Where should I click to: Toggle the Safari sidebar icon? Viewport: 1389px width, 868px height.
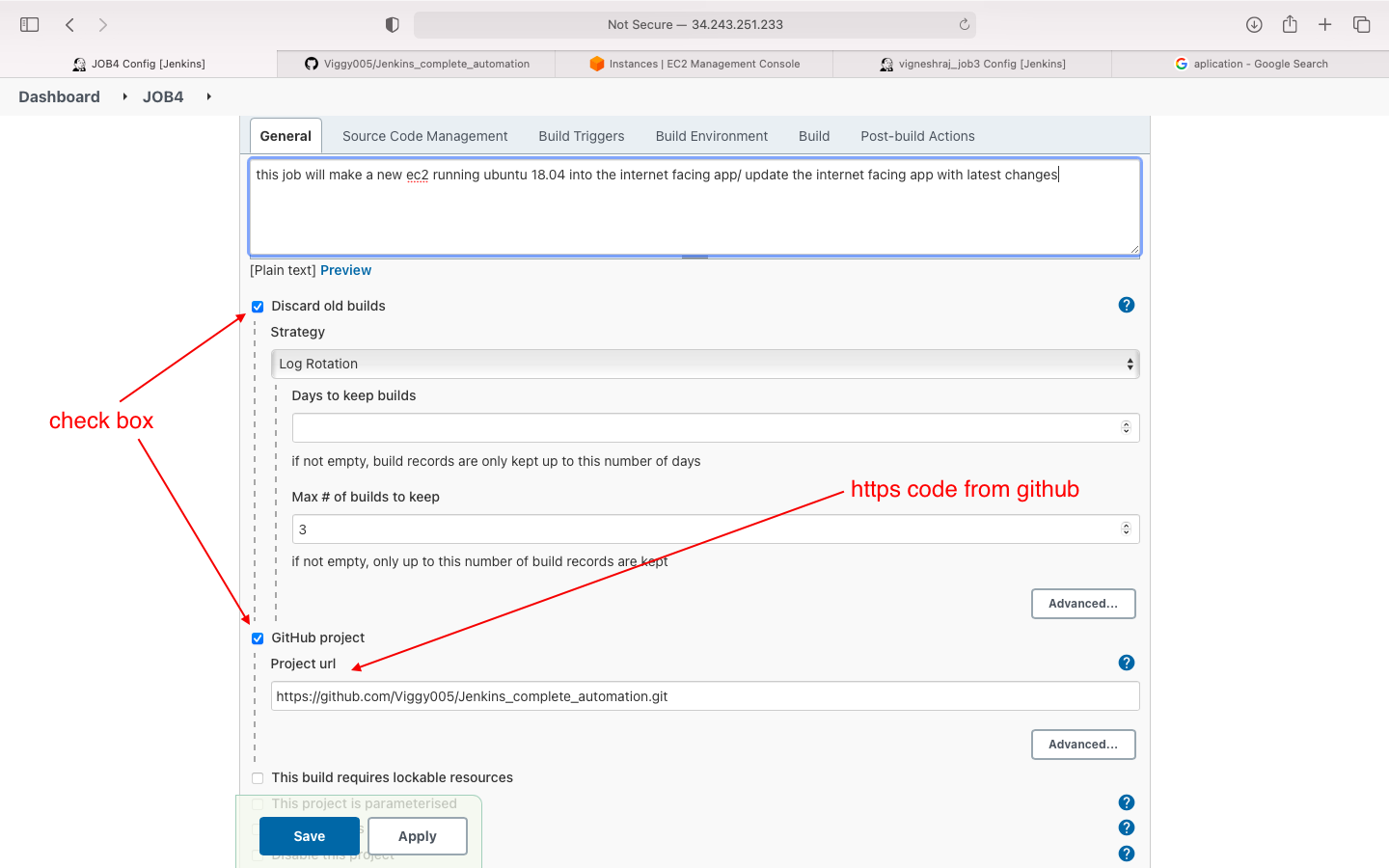(x=30, y=25)
